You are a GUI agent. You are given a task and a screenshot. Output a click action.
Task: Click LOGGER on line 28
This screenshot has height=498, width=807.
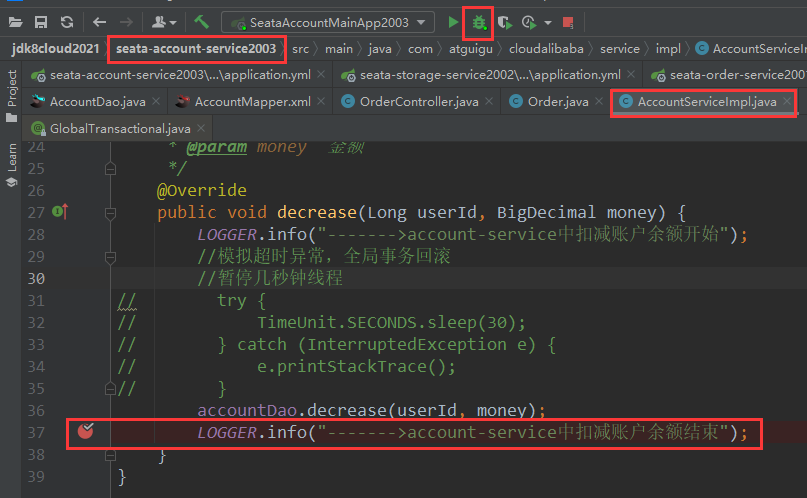pyautogui.click(x=227, y=235)
